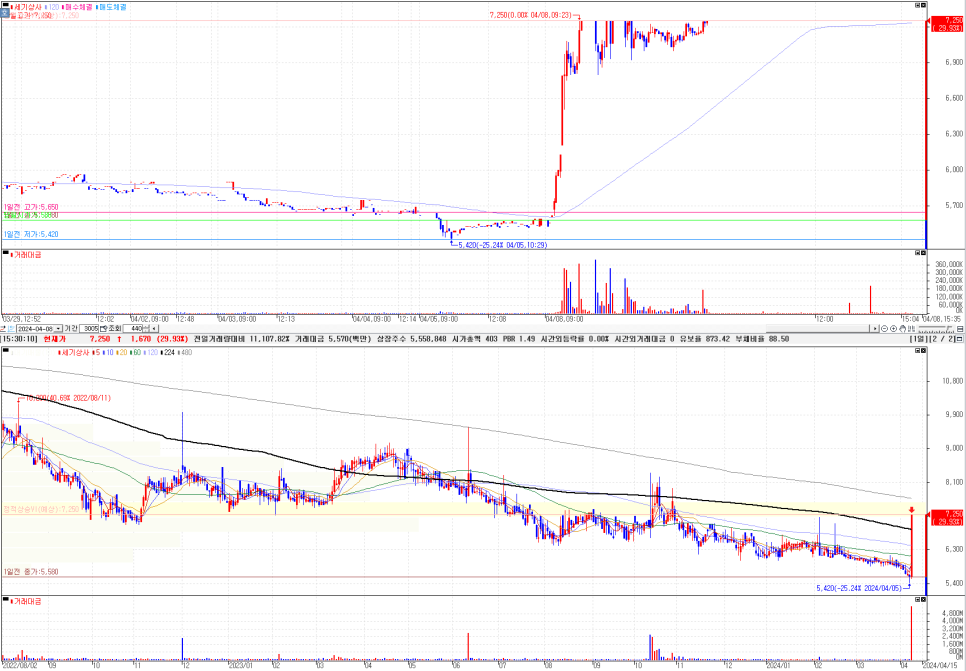Image resolution: width=966 pixels, height=671 pixels.
Task: Toggle the 224-day moving average legend on the daily chart
Action: 166,352
